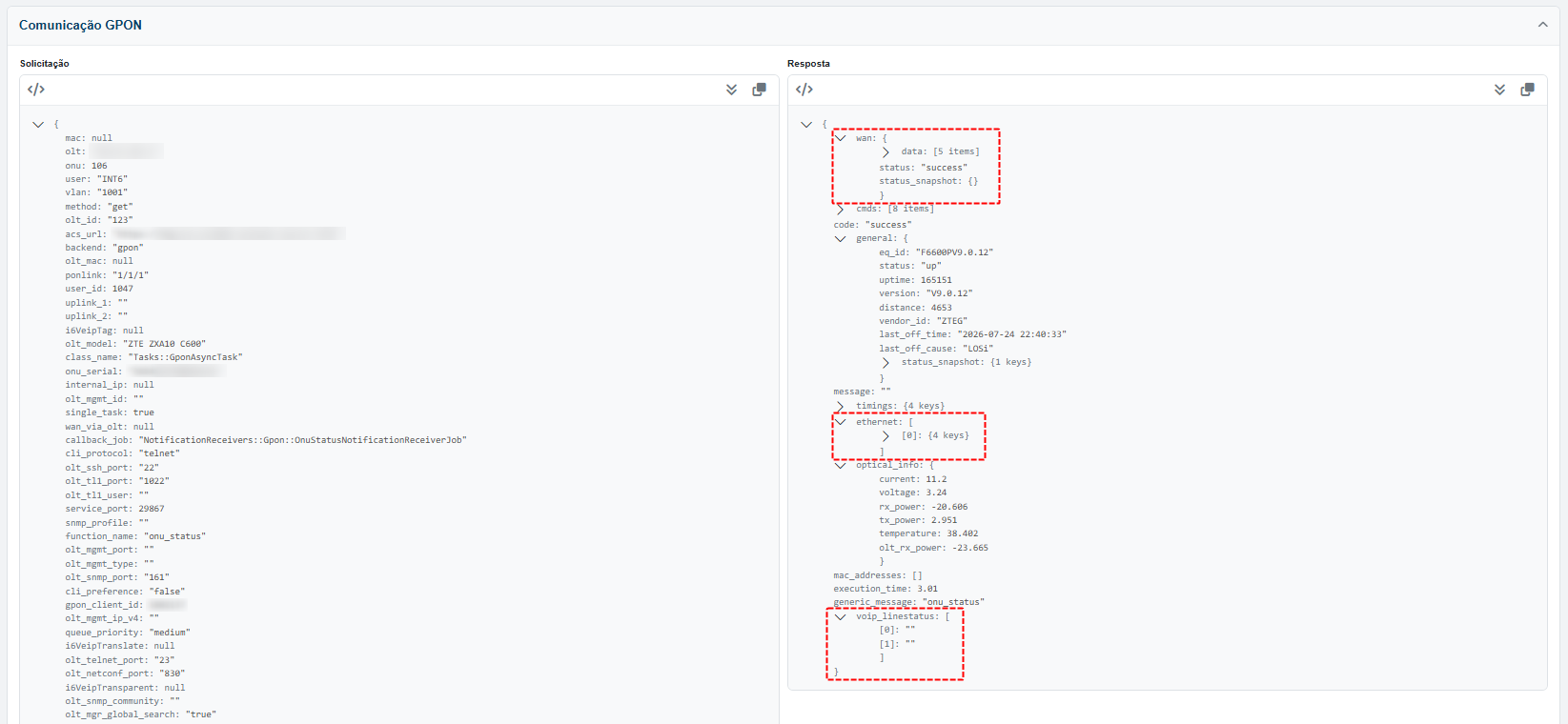Click last_off_cause "LOSi" line
The width and height of the screenshot is (1568, 724).
(x=936, y=349)
